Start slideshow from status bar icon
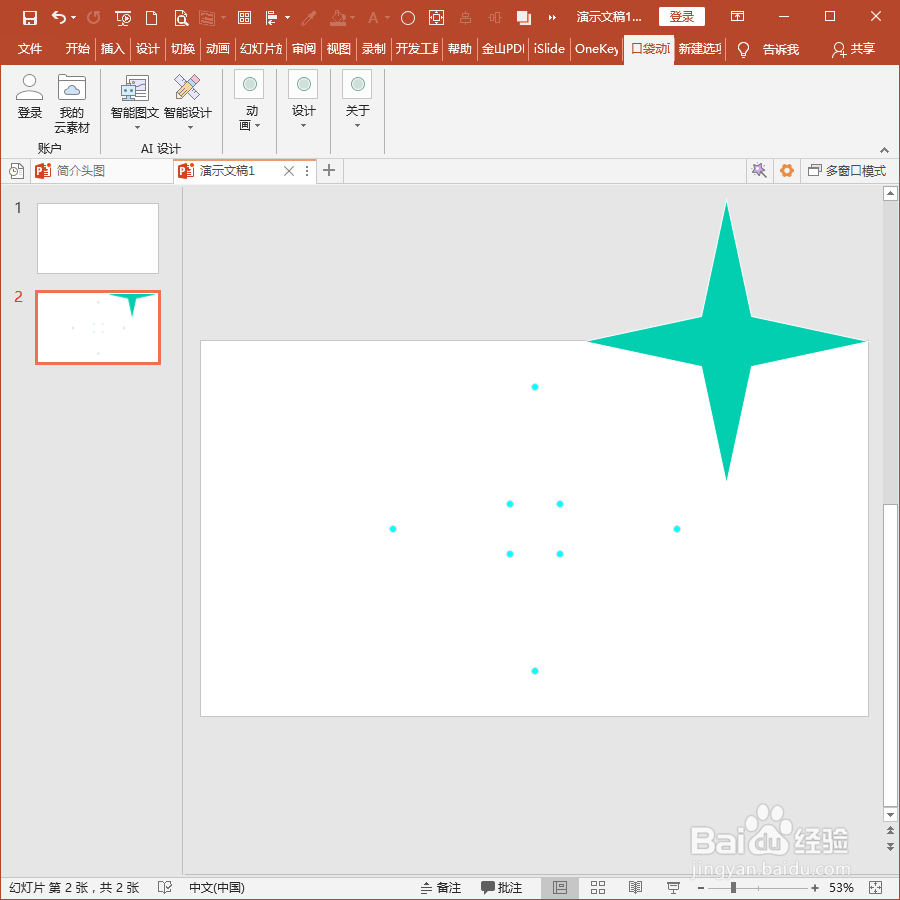900x900 pixels. click(x=673, y=887)
